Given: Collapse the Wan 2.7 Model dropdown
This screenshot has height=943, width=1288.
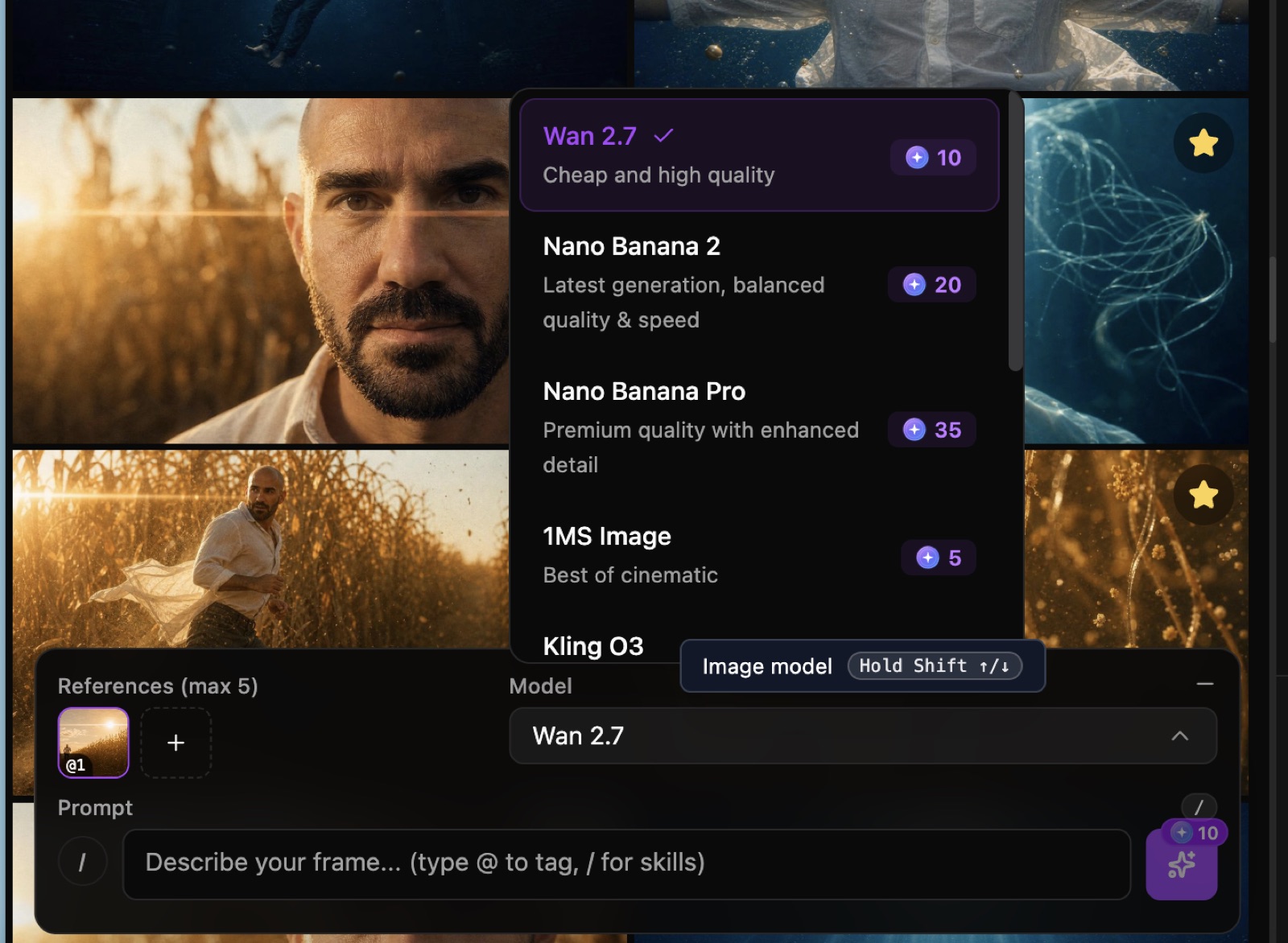Looking at the screenshot, I should [863, 735].
